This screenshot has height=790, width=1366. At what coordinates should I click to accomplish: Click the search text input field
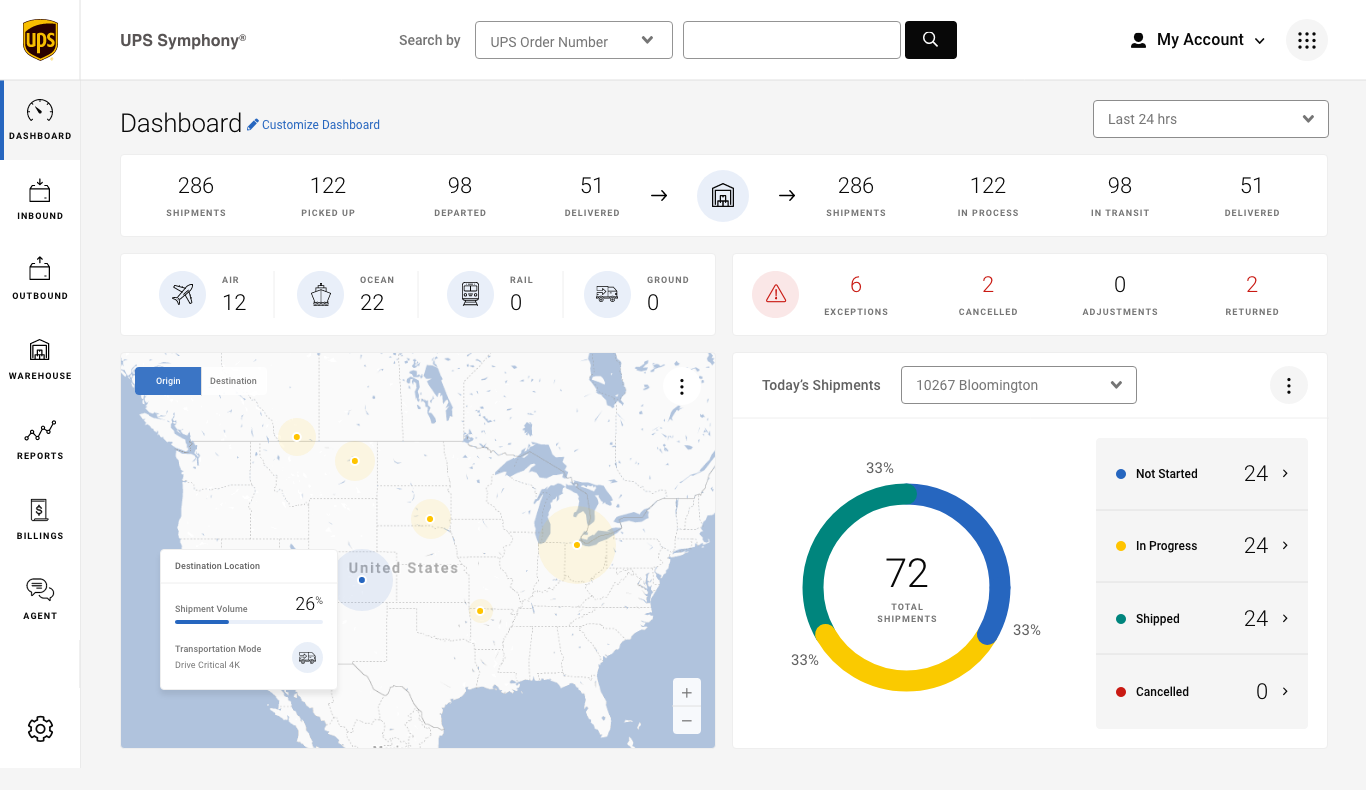coord(791,41)
